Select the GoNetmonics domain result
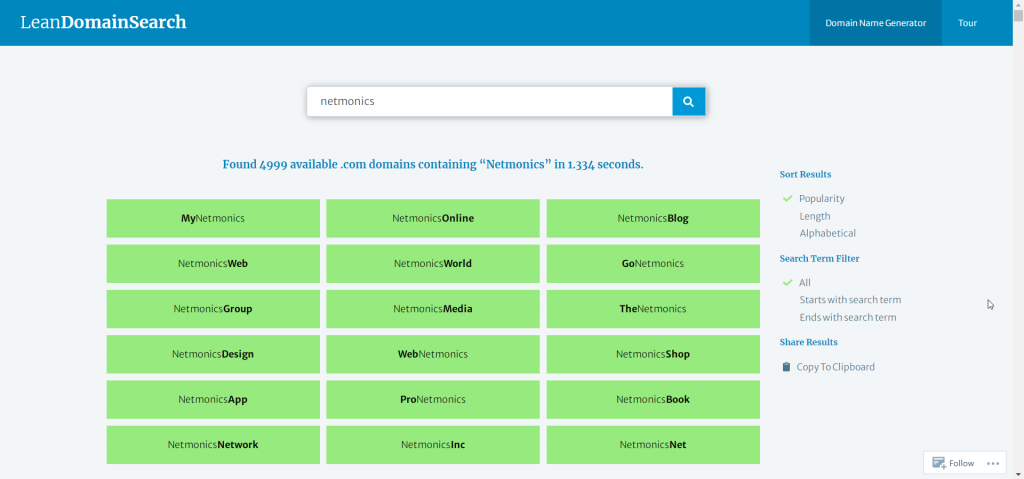Viewport: 1024px width, 479px height. pos(653,263)
